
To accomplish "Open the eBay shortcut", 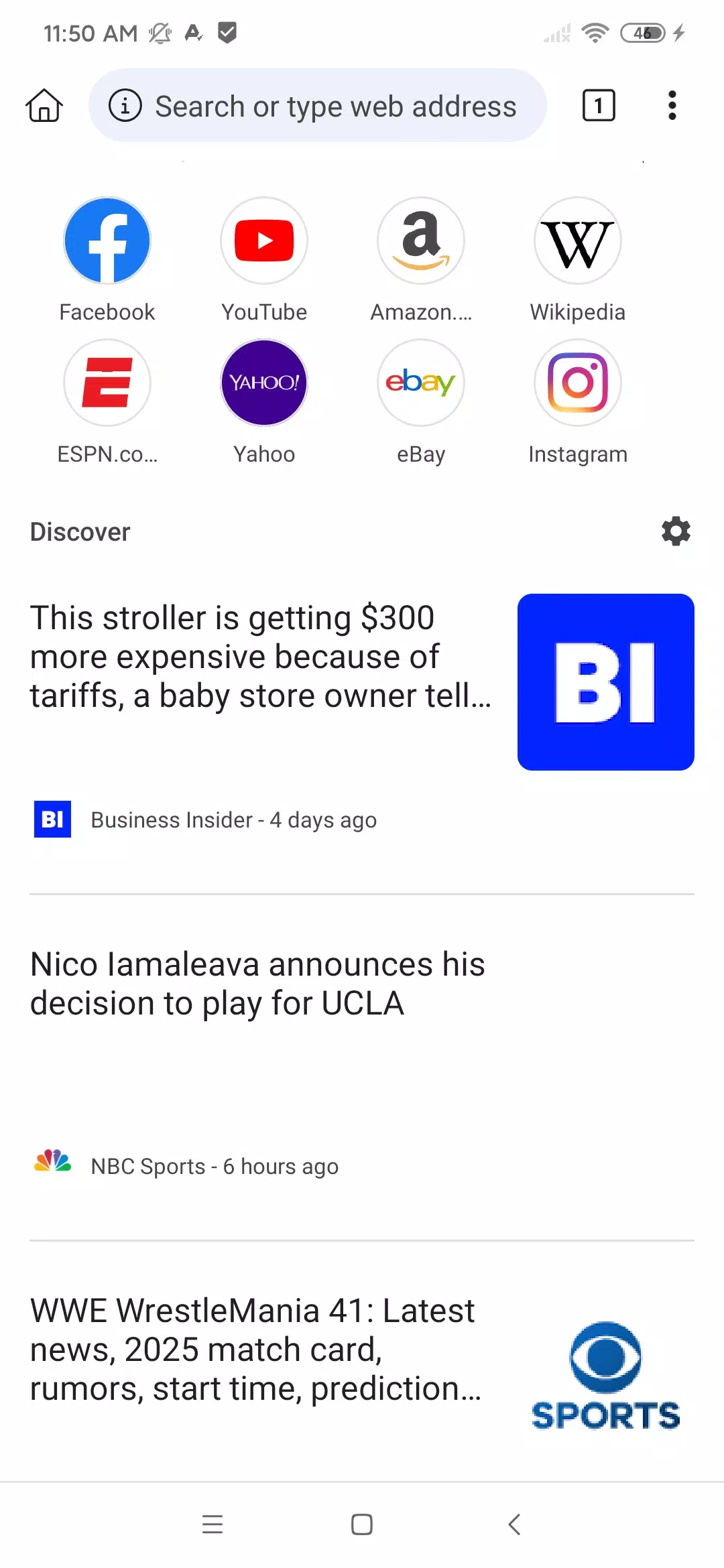I will coord(421,383).
